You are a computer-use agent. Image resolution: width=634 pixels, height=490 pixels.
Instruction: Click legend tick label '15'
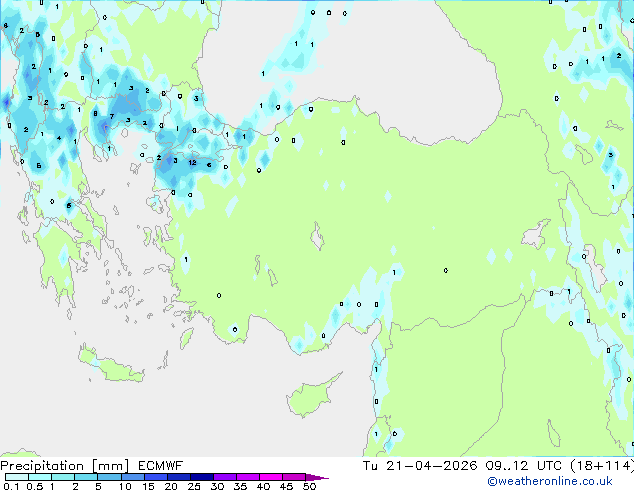pos(148,486)
